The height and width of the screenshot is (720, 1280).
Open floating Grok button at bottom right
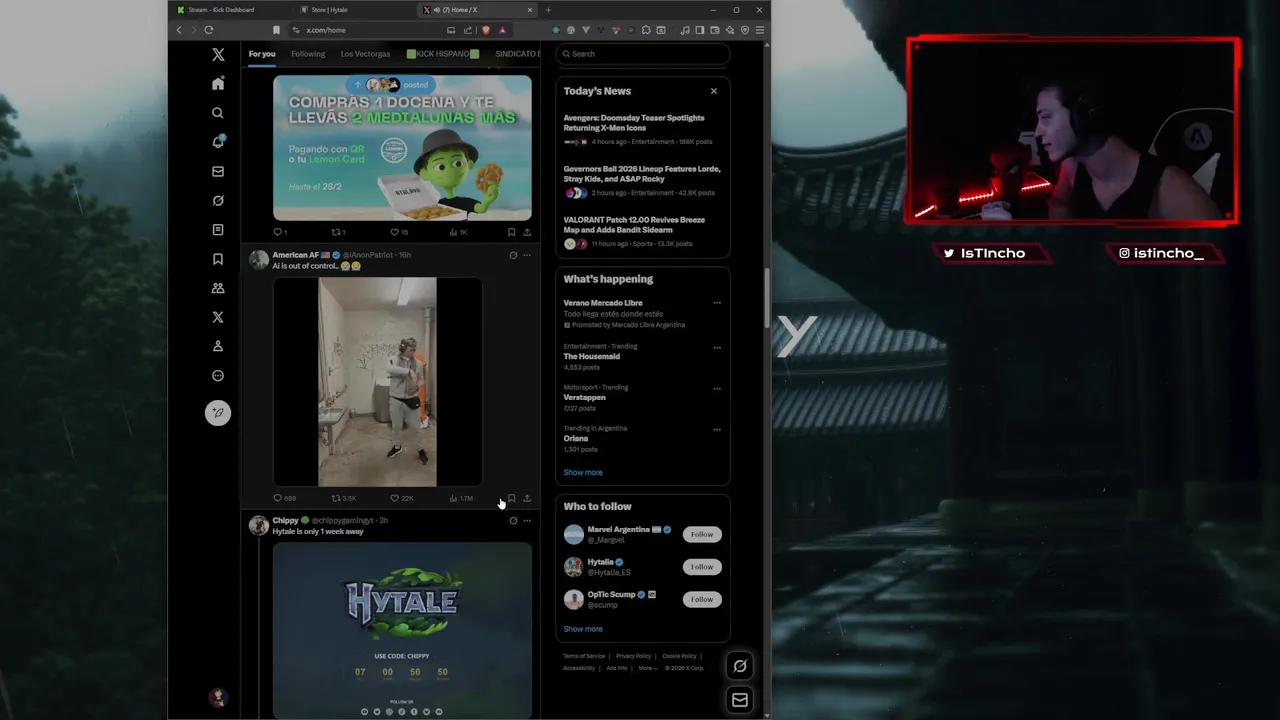[x=740, y=666]
